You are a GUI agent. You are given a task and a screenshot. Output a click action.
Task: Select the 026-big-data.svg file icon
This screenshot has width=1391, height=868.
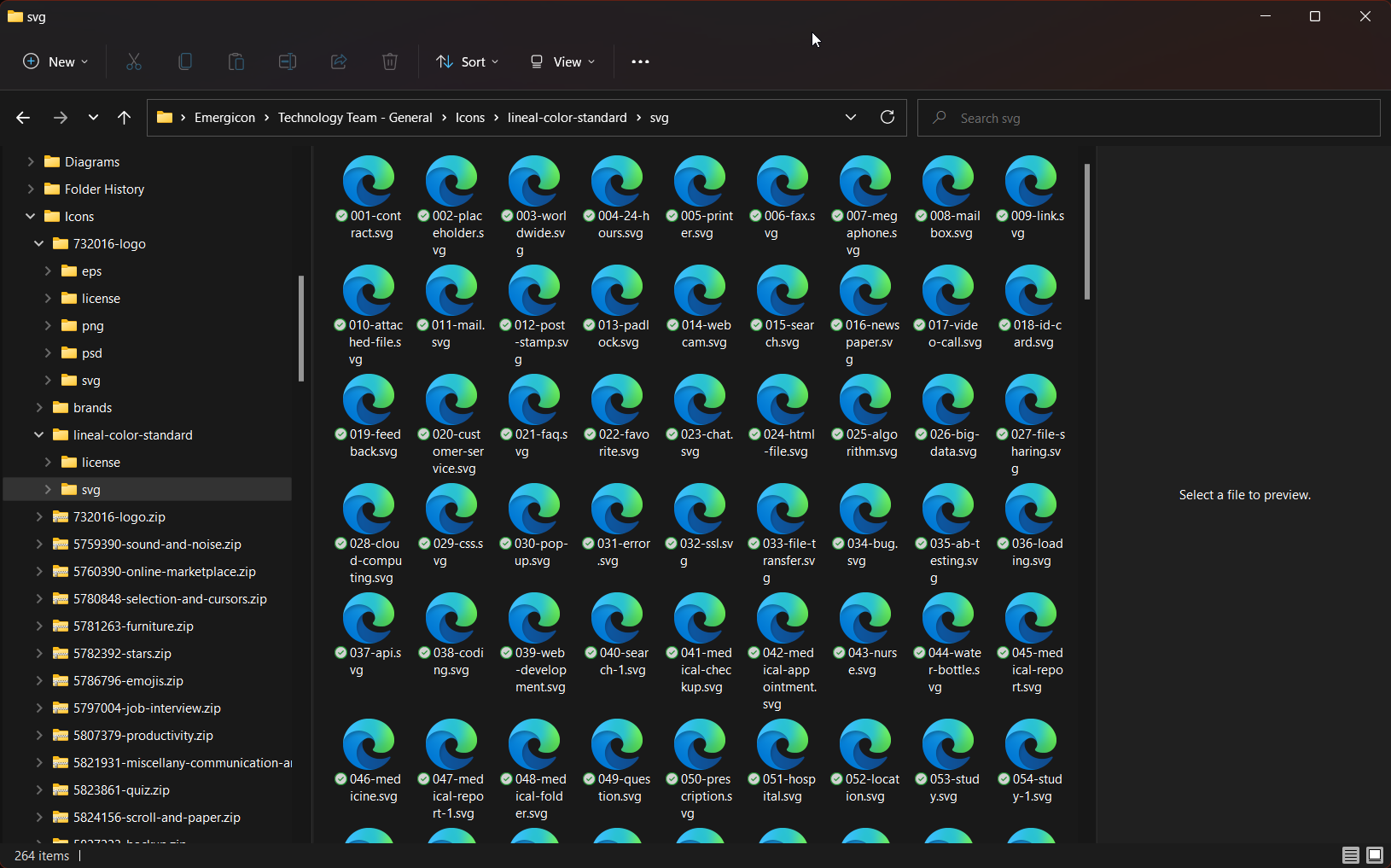pyautogui.click(x=948, y=399)
